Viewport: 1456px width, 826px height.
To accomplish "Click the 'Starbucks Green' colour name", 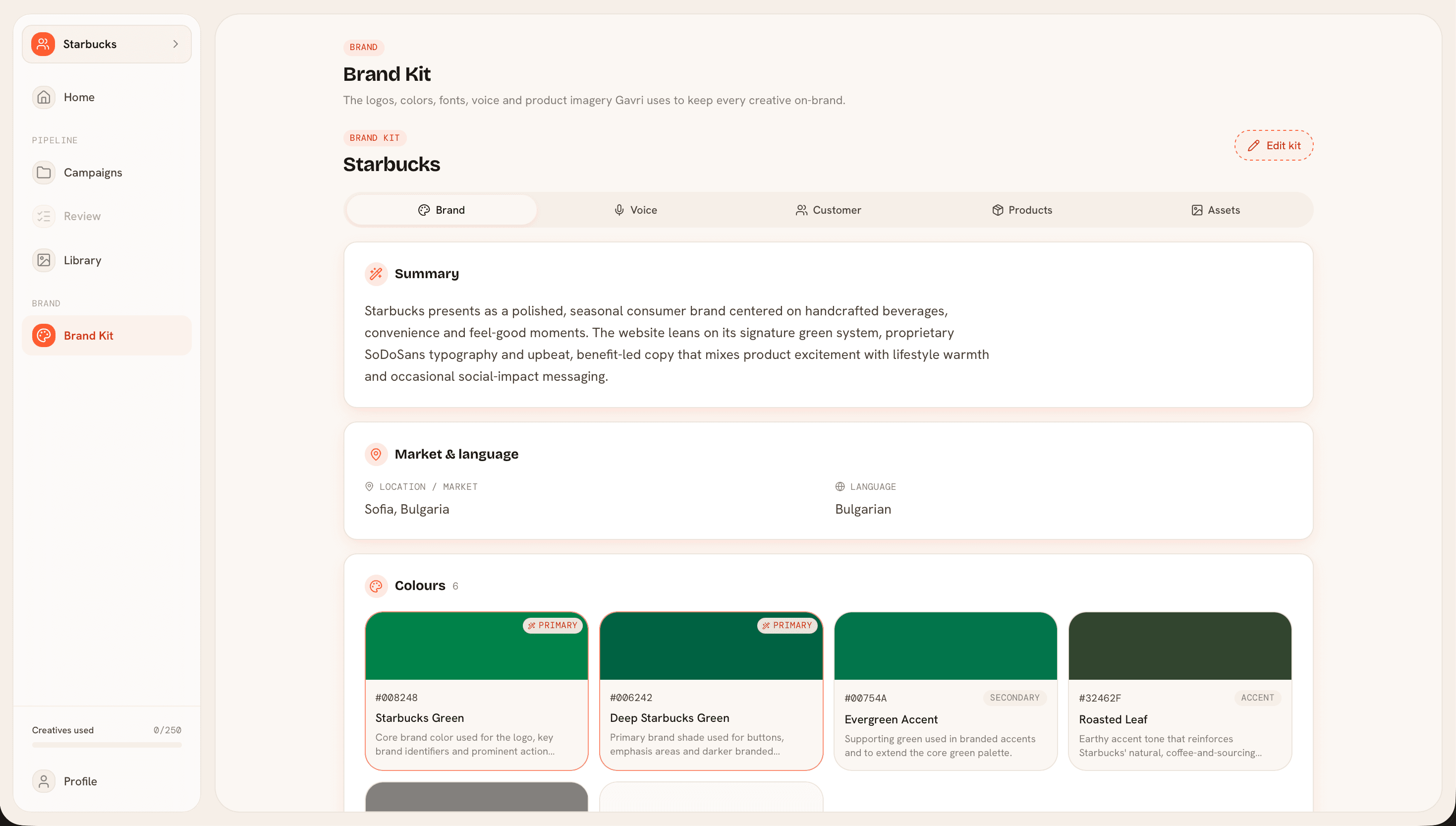I will click(x=420, y=717).
